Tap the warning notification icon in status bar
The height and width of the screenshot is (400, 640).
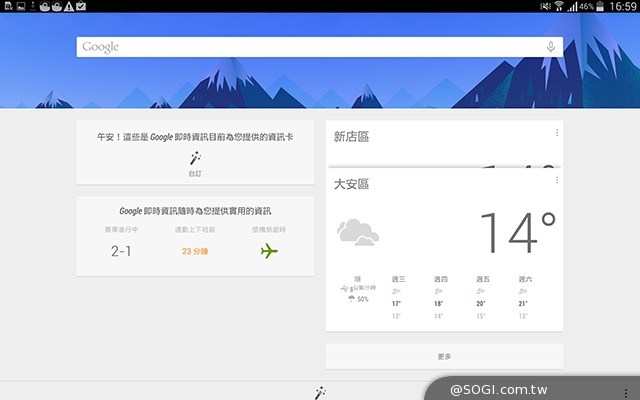(x=66, y=6)
